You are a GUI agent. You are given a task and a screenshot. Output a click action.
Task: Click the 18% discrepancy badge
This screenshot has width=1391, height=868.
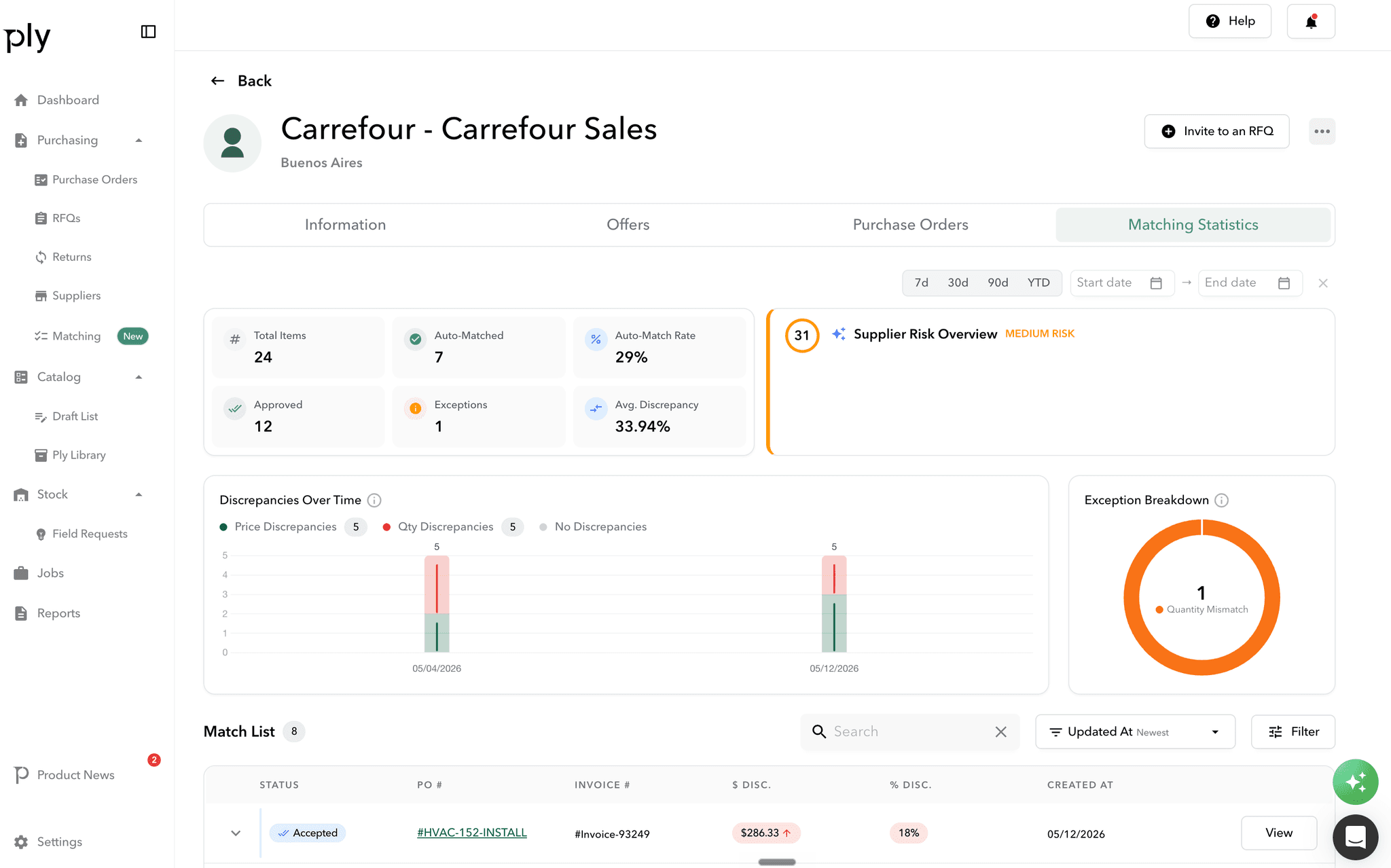[x=909, y=833]
